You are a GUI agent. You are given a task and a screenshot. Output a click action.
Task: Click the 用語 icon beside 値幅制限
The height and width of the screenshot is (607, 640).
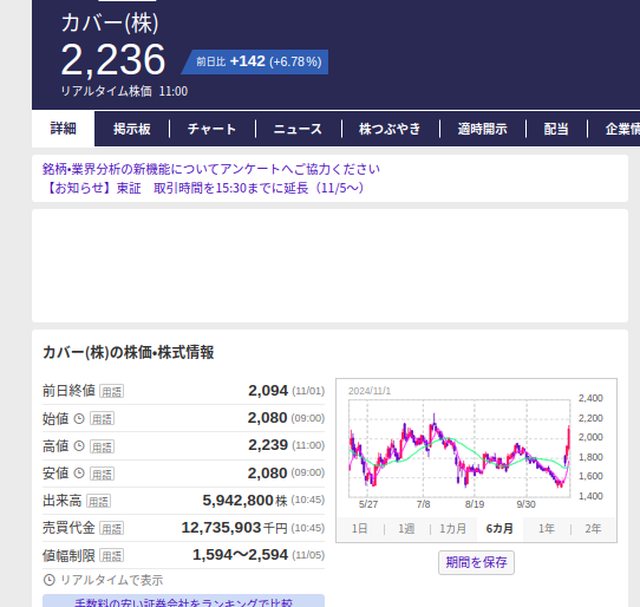[111, 555]
